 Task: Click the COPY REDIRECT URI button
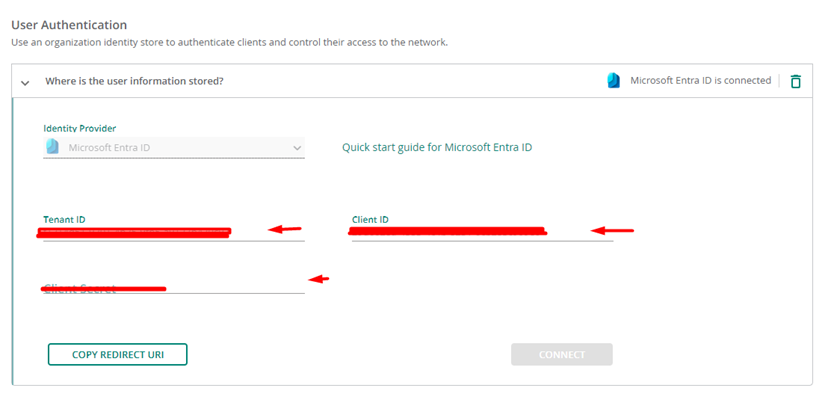tap(118, 354)
